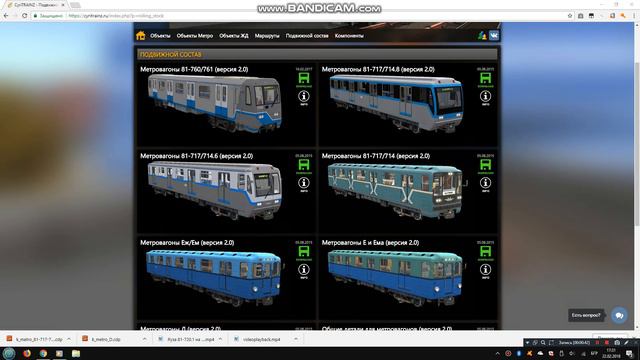Screen dimensions: 640x360
Task: Open the Метровагоны 81-717/714.6 (версия 2.0) title
Action: (197, 156)
